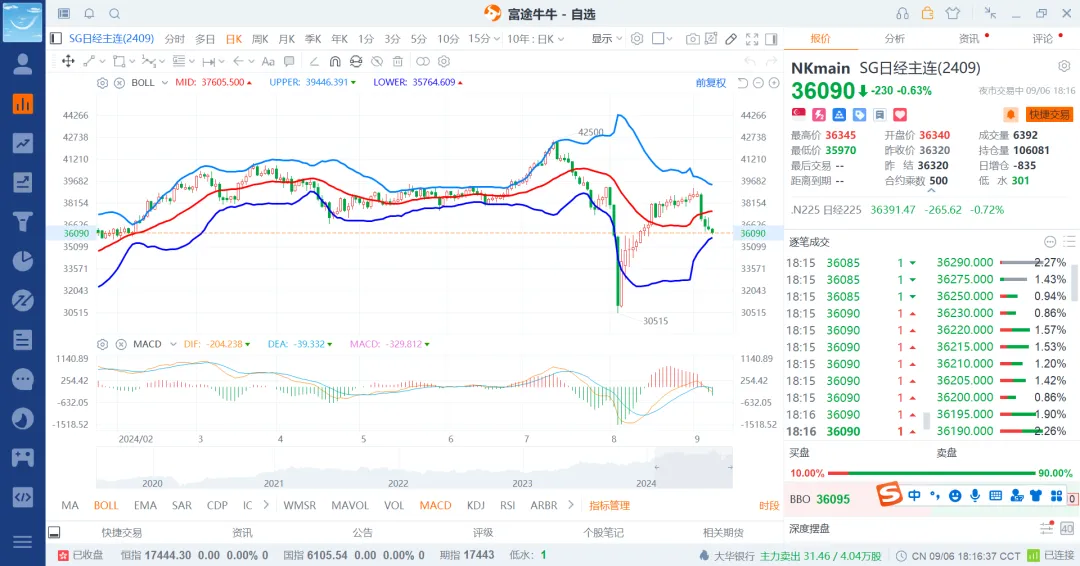The width and height of the screenshot is (1080, 566).
Task: Click the BBO 36095 price field
Action: 820,499
